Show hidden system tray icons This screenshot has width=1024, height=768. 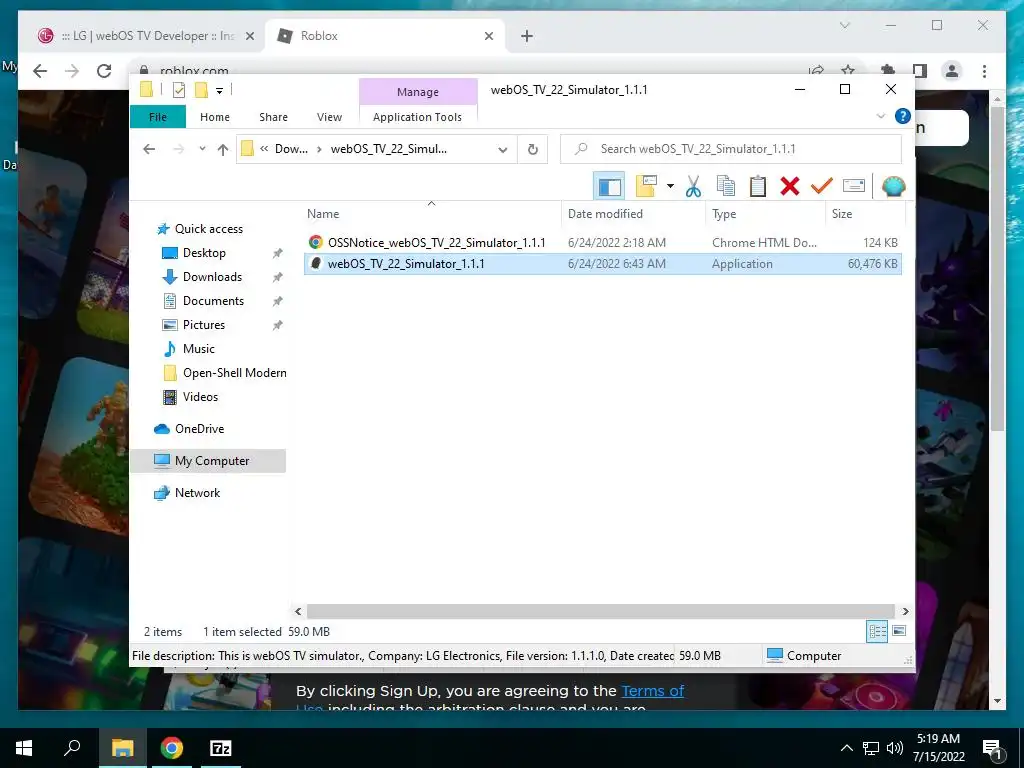coord(846,748)
